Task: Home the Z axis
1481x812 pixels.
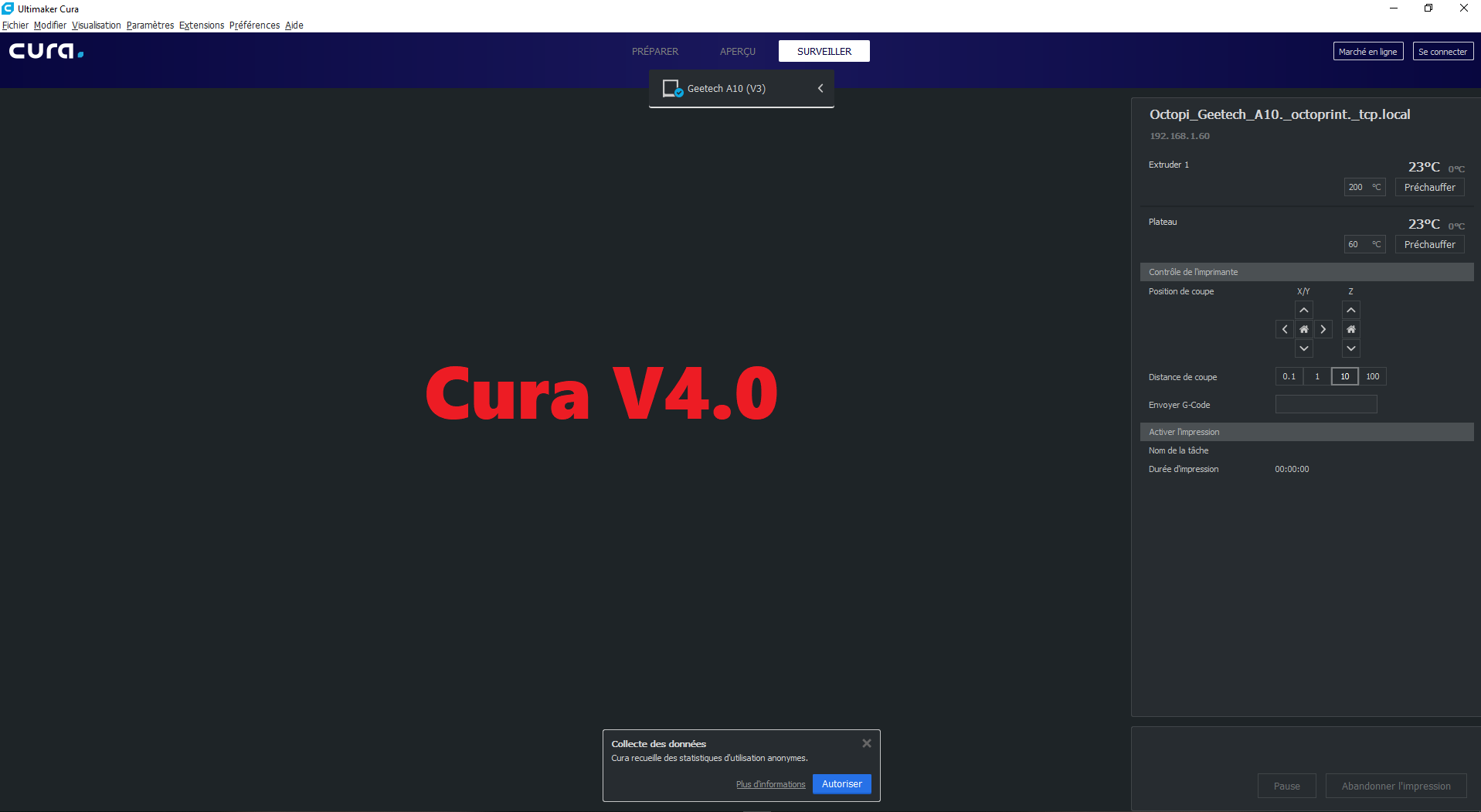Action: click(1351, 329)
